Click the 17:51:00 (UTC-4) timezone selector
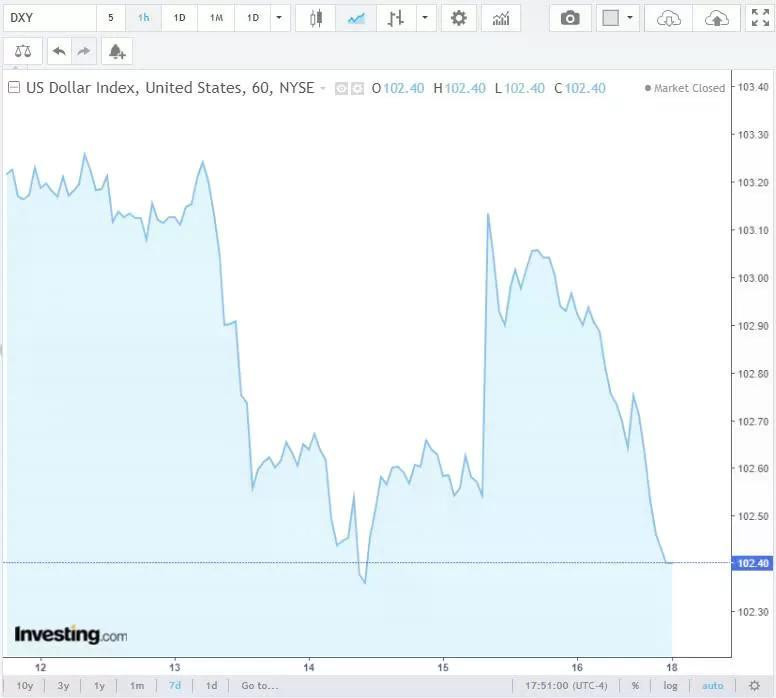776x698 pixels. (566, 686)
